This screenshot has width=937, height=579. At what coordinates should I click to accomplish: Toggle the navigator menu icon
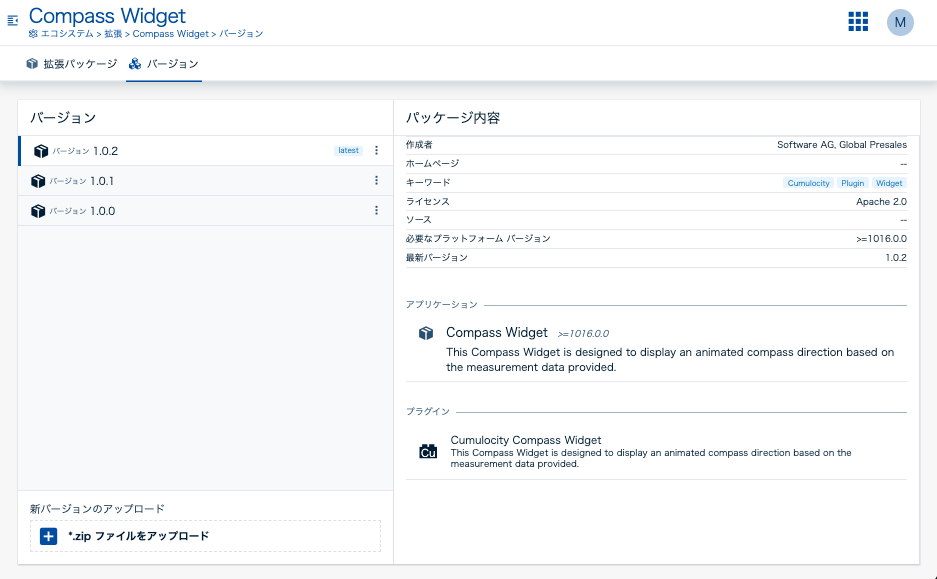point(13,21)
